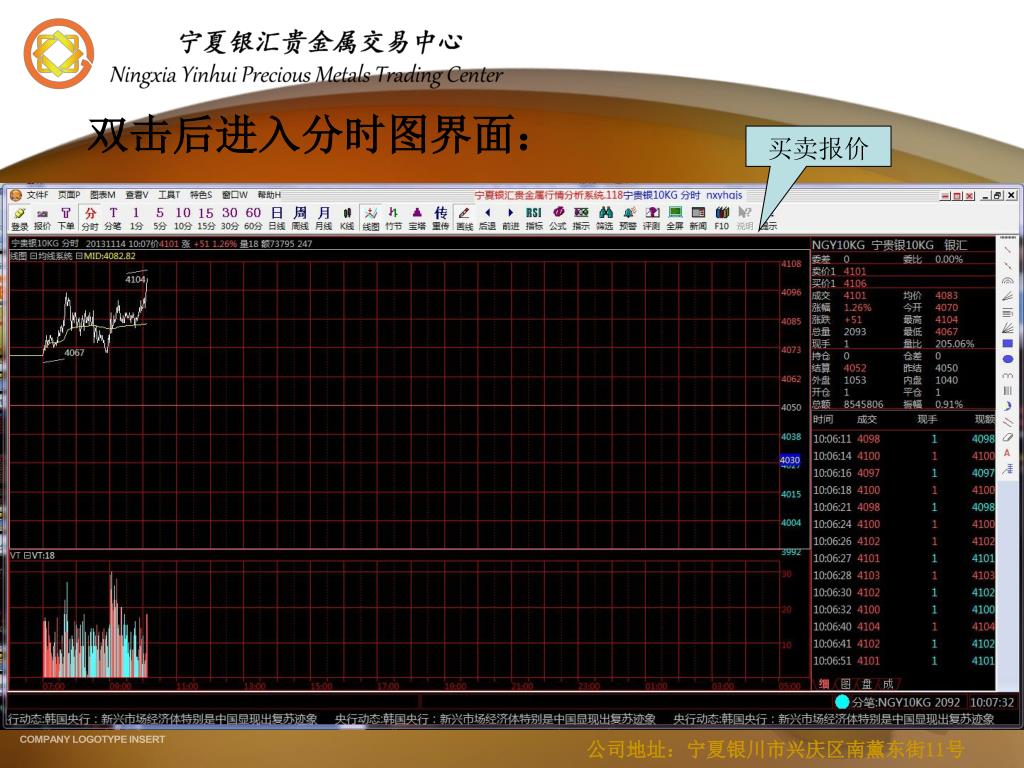Switch to the 10分 ten-minute chart
The width and height of the screenshot is (1024, 768).
183,218
